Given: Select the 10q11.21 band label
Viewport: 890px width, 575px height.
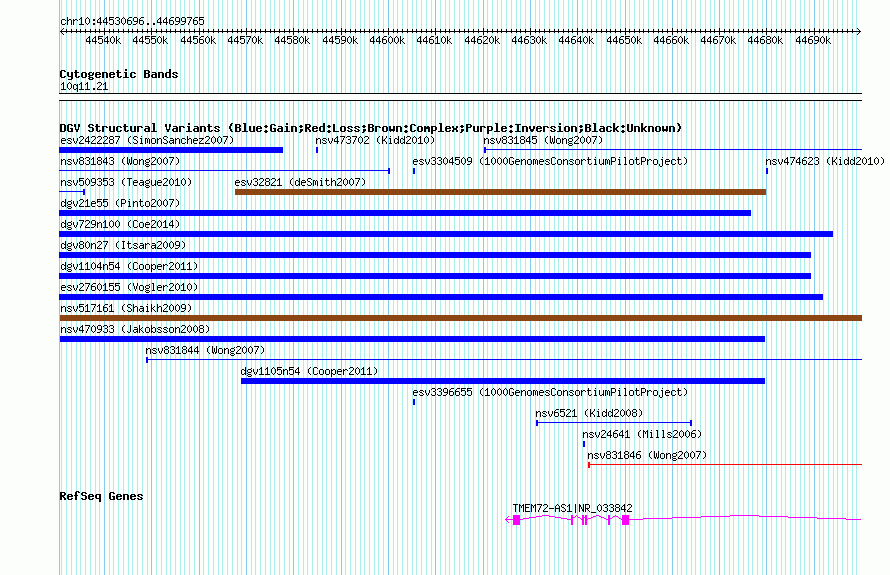Looking at the screenshot, I should point(84,86).
